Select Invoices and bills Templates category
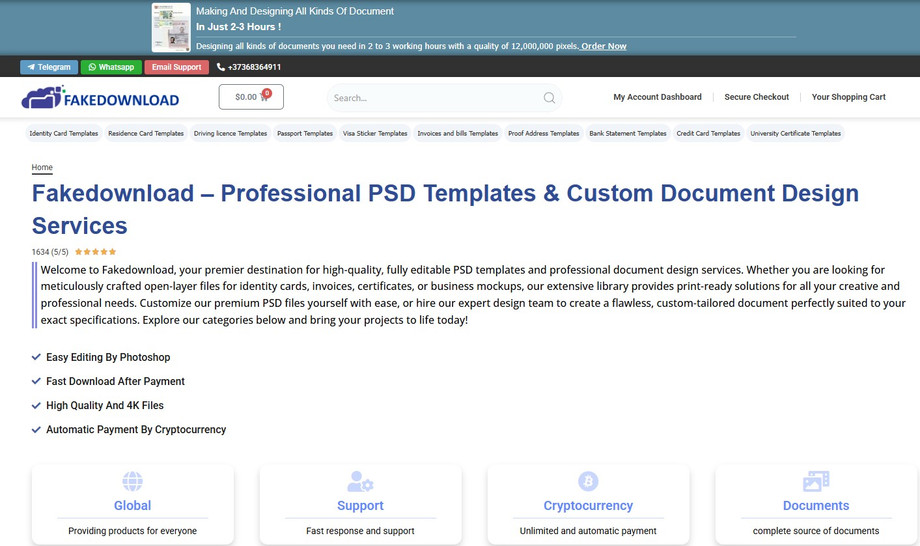The height and width of the screenshot is (546, 920). click(458, 133)
